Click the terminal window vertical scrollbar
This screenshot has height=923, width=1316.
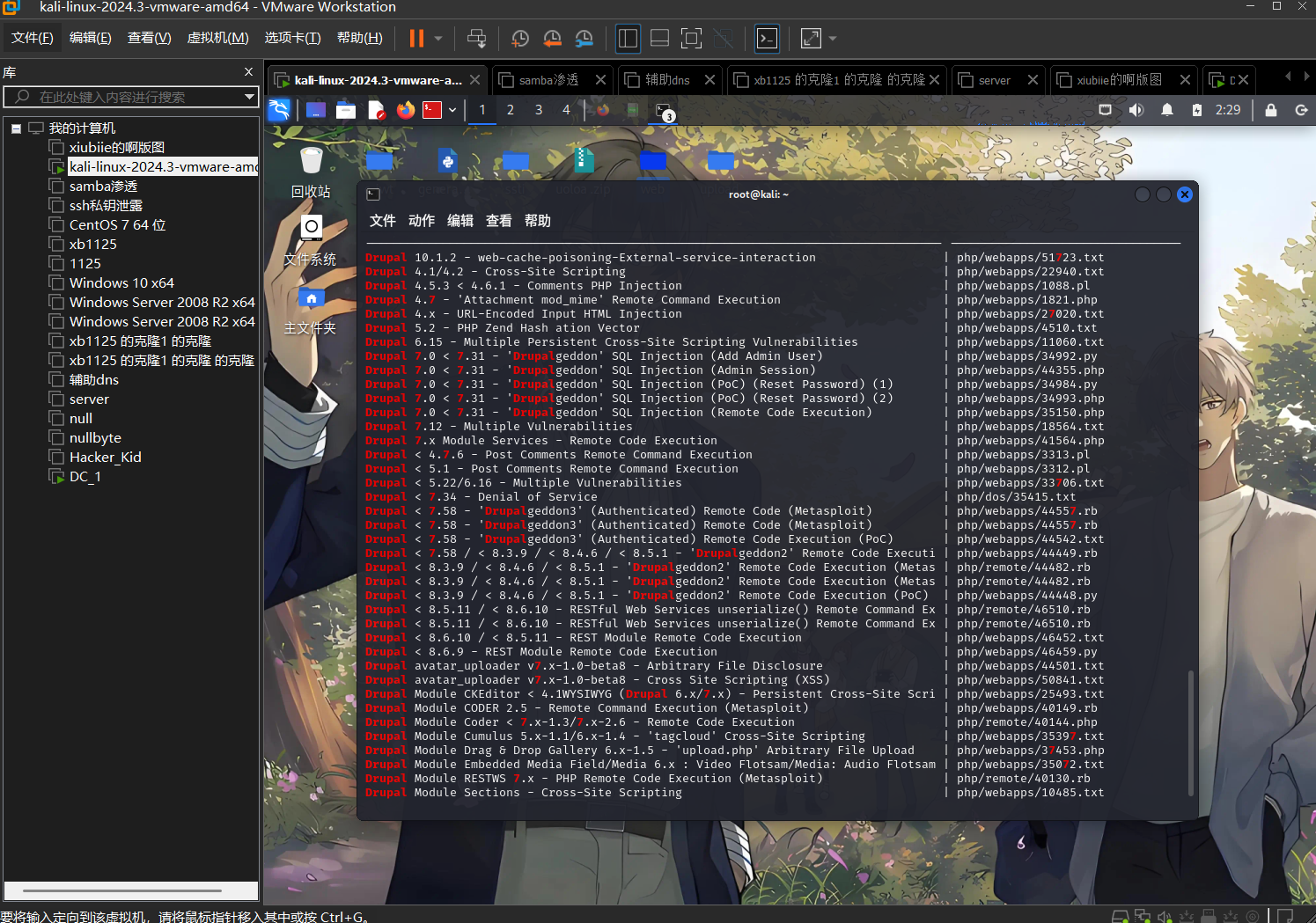1191,732
